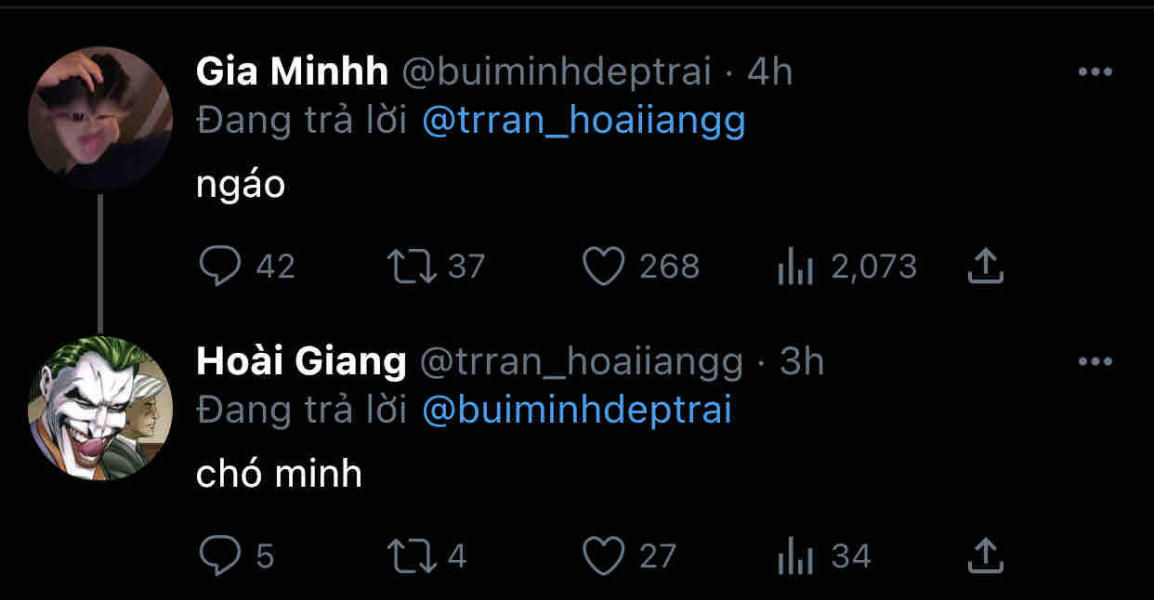Open the 3h timestamp of the reply
1154x600 pixels.
coord(801,362)
